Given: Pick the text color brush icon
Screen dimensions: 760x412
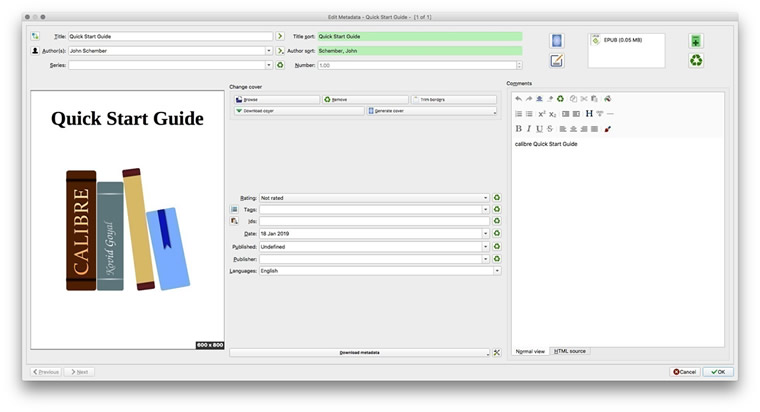Looking at the screenshot, I should (x=607, y=129).
